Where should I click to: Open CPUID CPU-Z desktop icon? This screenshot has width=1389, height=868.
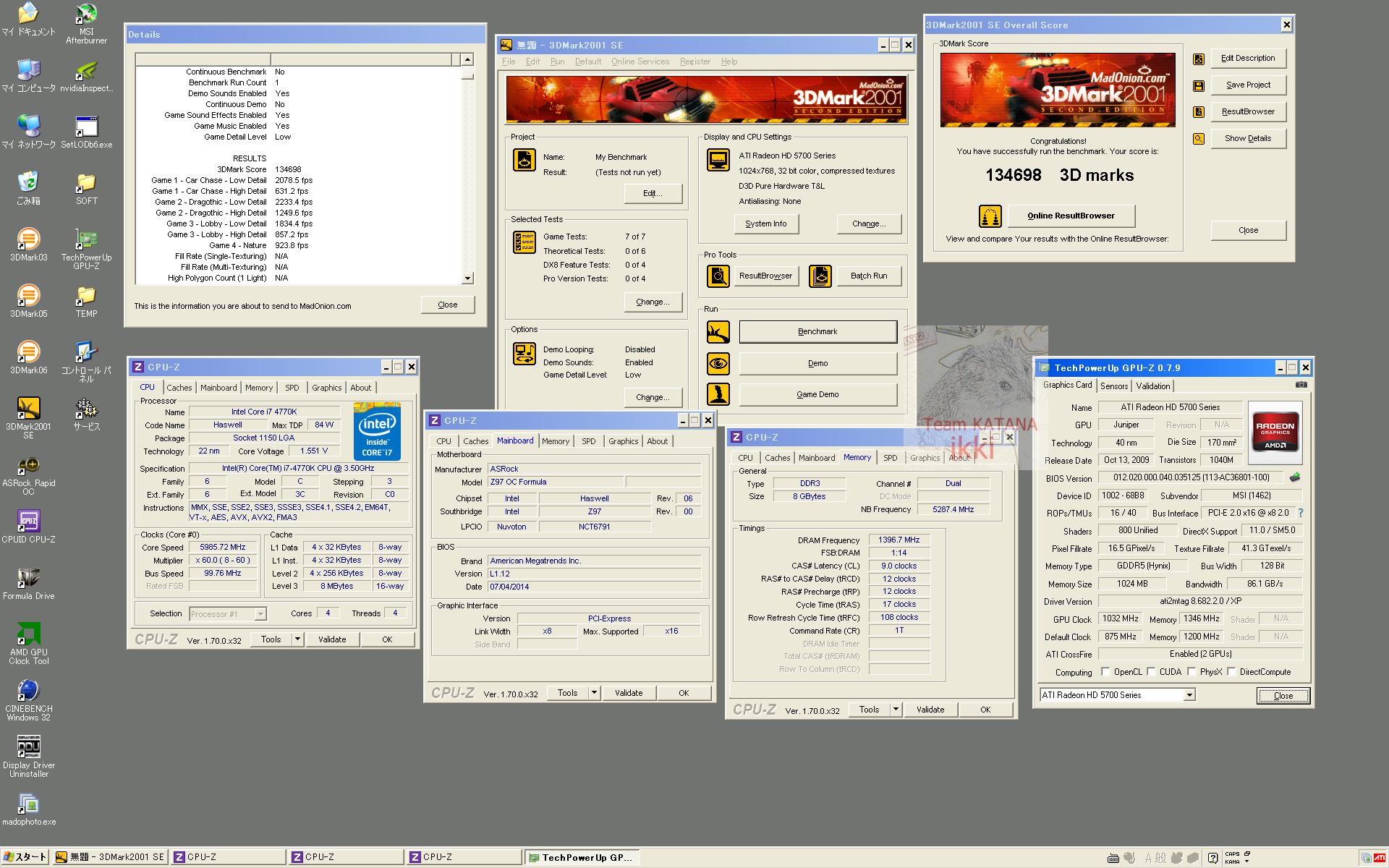[x=28, y=527]
